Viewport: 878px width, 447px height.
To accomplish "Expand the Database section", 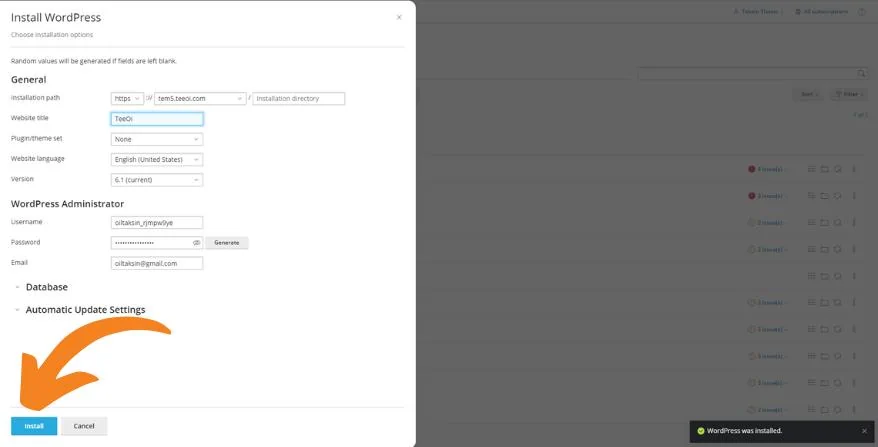I will point(46,287).
